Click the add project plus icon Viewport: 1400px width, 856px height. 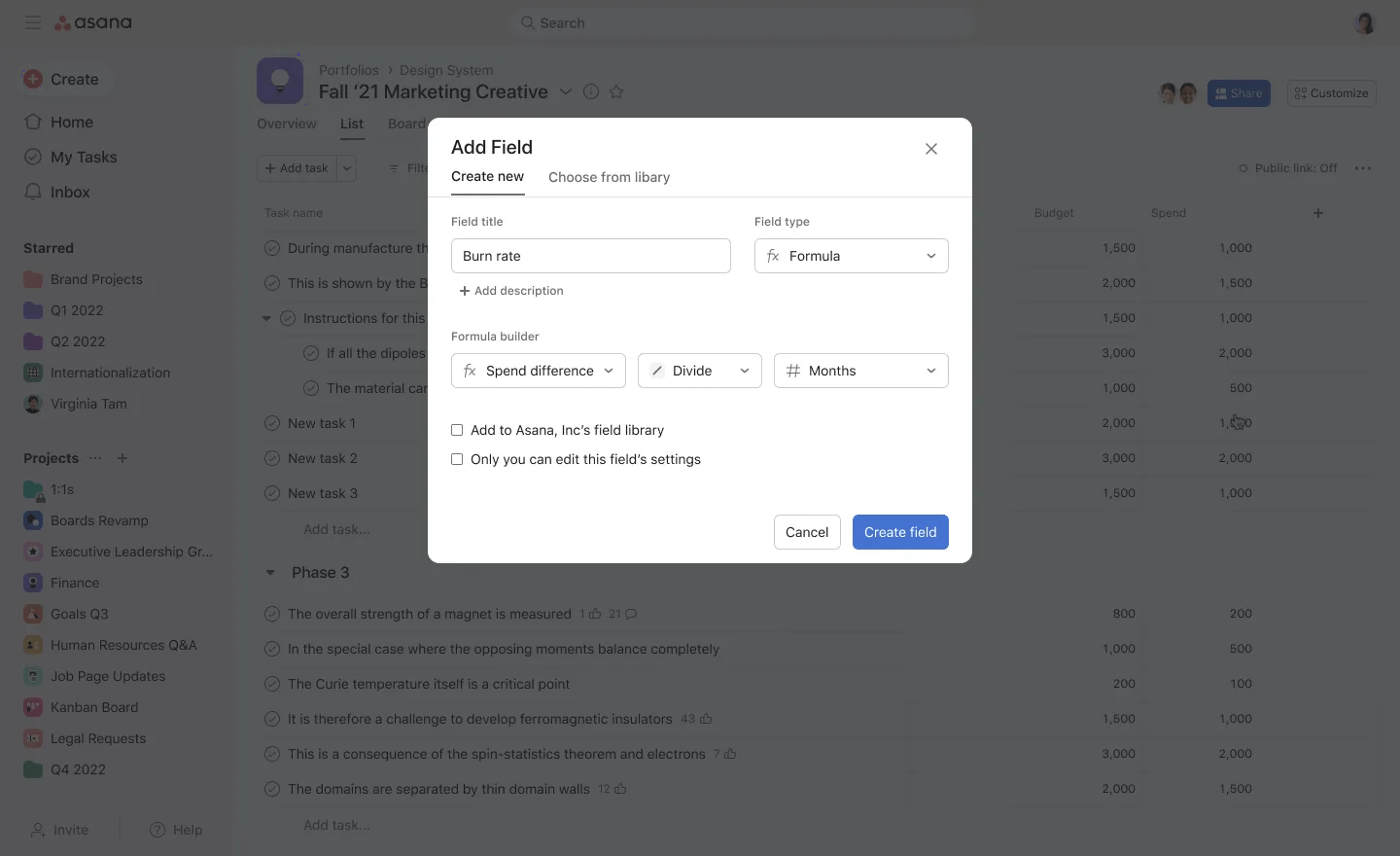pos(122,458)
